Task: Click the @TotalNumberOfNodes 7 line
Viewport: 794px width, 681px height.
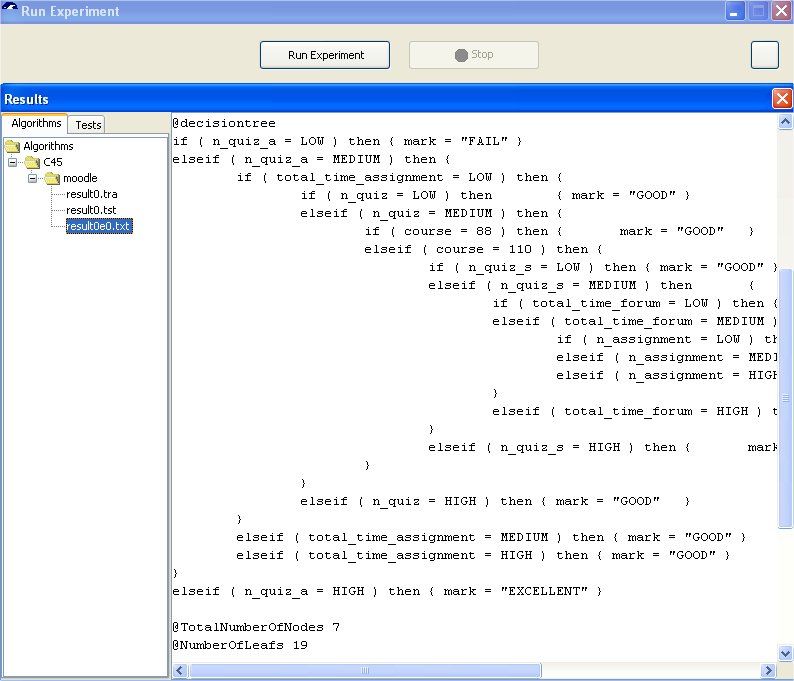Action: 256,627
